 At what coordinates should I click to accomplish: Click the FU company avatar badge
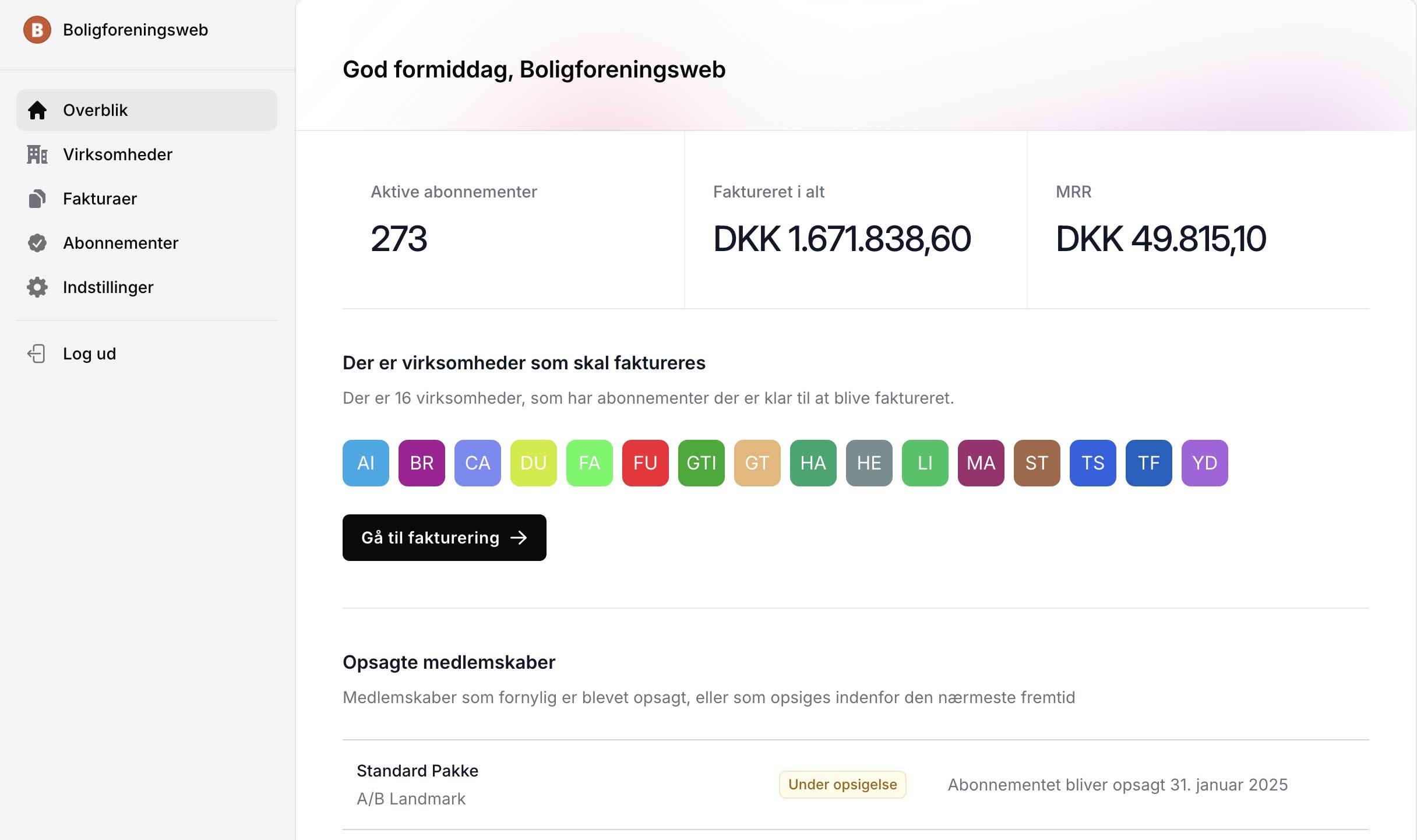pyautogui.click(x=645, y=462)
